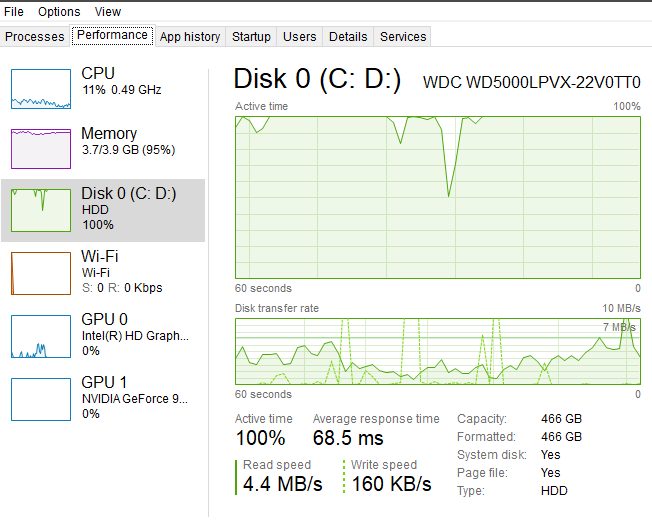Select the Memory usage graph thumbnail
The width and height of the screenshot is (652, 529).
[x=41, y=149]
